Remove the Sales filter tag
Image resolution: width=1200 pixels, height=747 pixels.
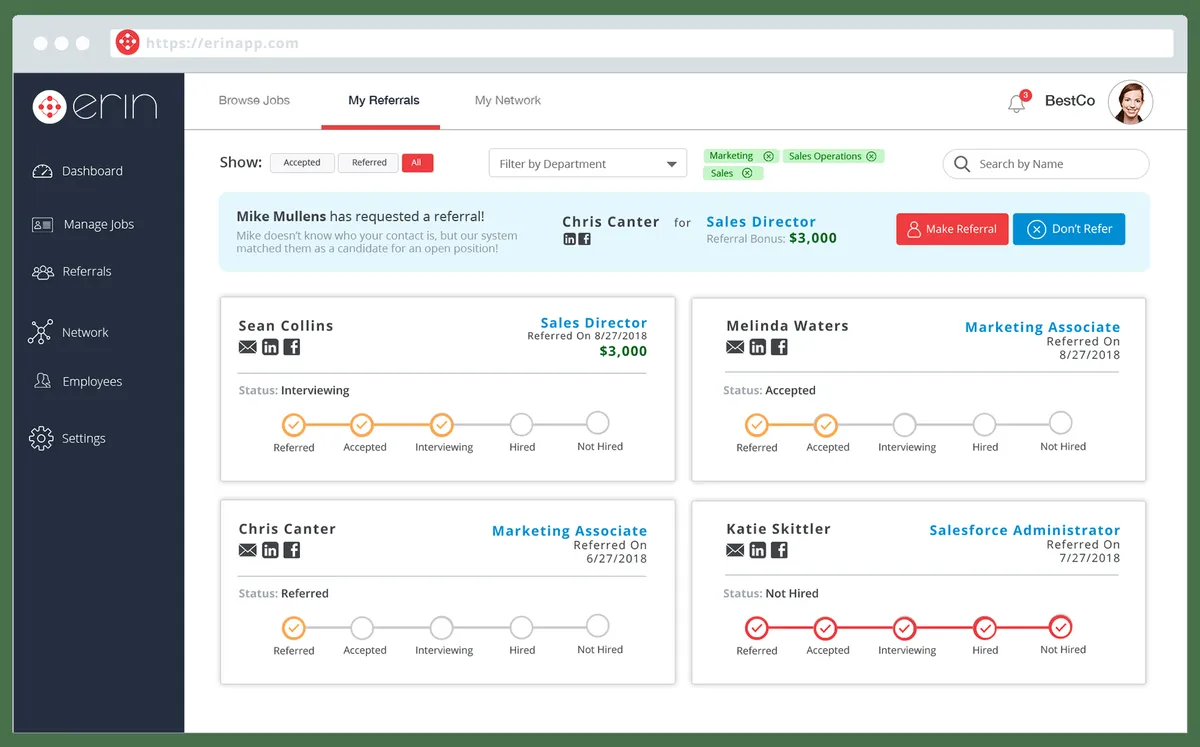click(747, 173)
